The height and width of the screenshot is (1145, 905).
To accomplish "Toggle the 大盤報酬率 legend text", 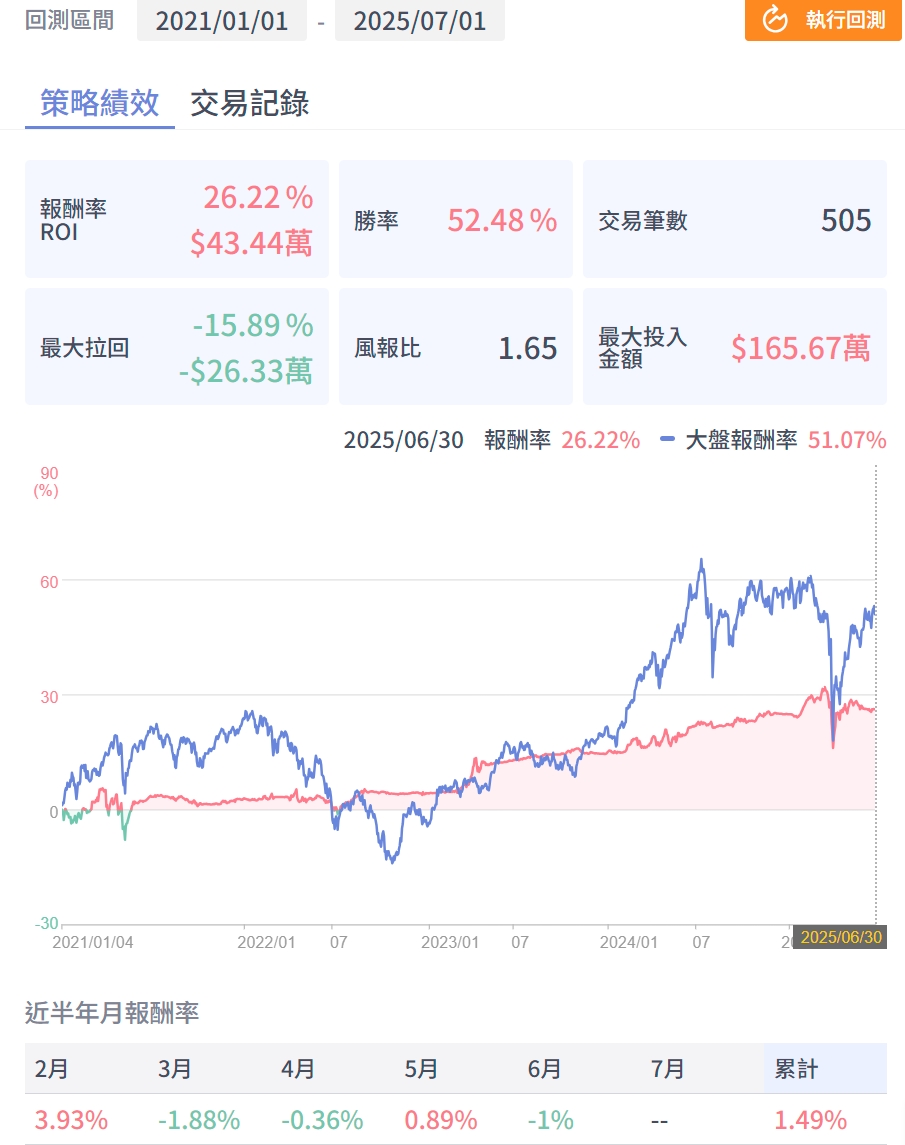I will [x=740, y=440].
